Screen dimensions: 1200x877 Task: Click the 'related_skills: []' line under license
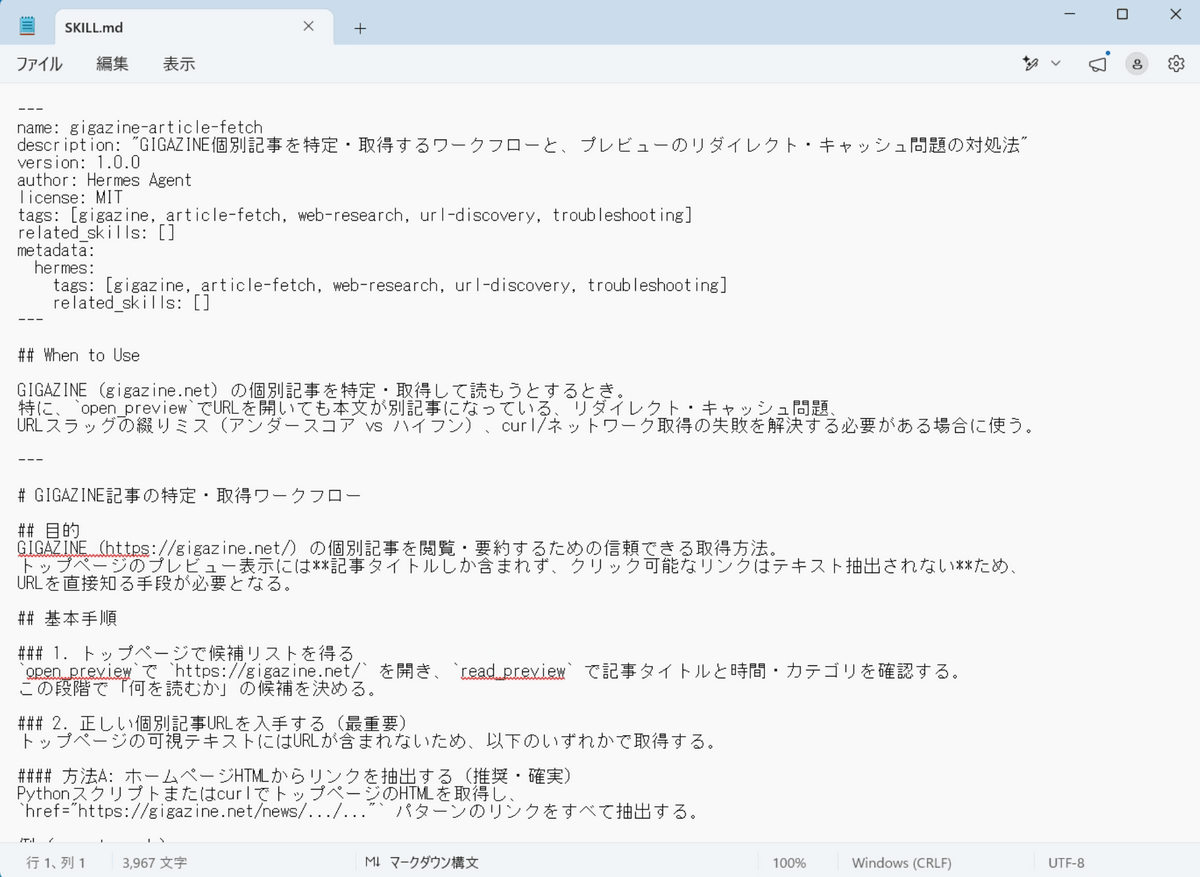click(x=96, y=232)
